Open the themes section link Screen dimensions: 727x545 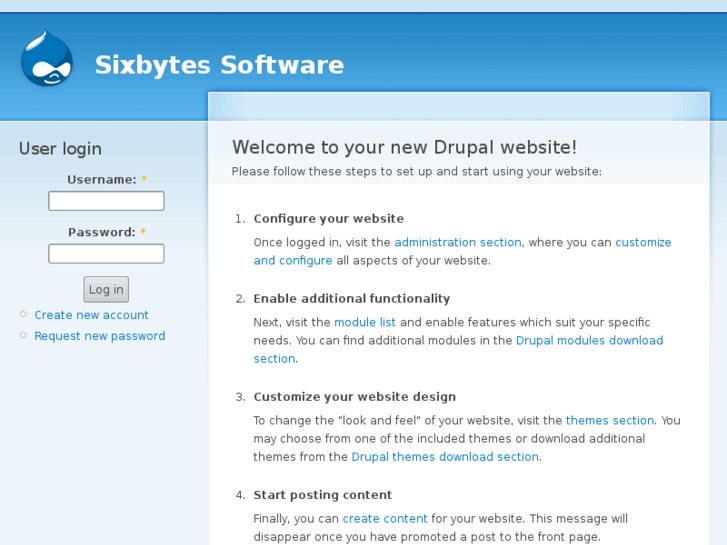point(610,420)
